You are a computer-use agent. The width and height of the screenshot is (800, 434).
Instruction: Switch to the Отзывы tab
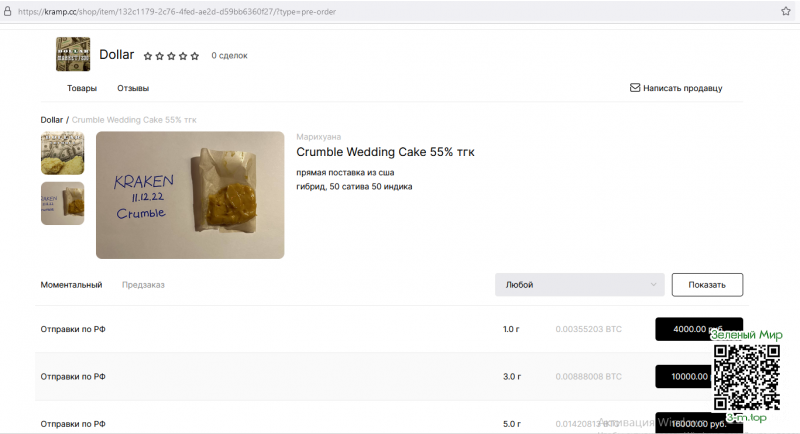click(133, 88)
